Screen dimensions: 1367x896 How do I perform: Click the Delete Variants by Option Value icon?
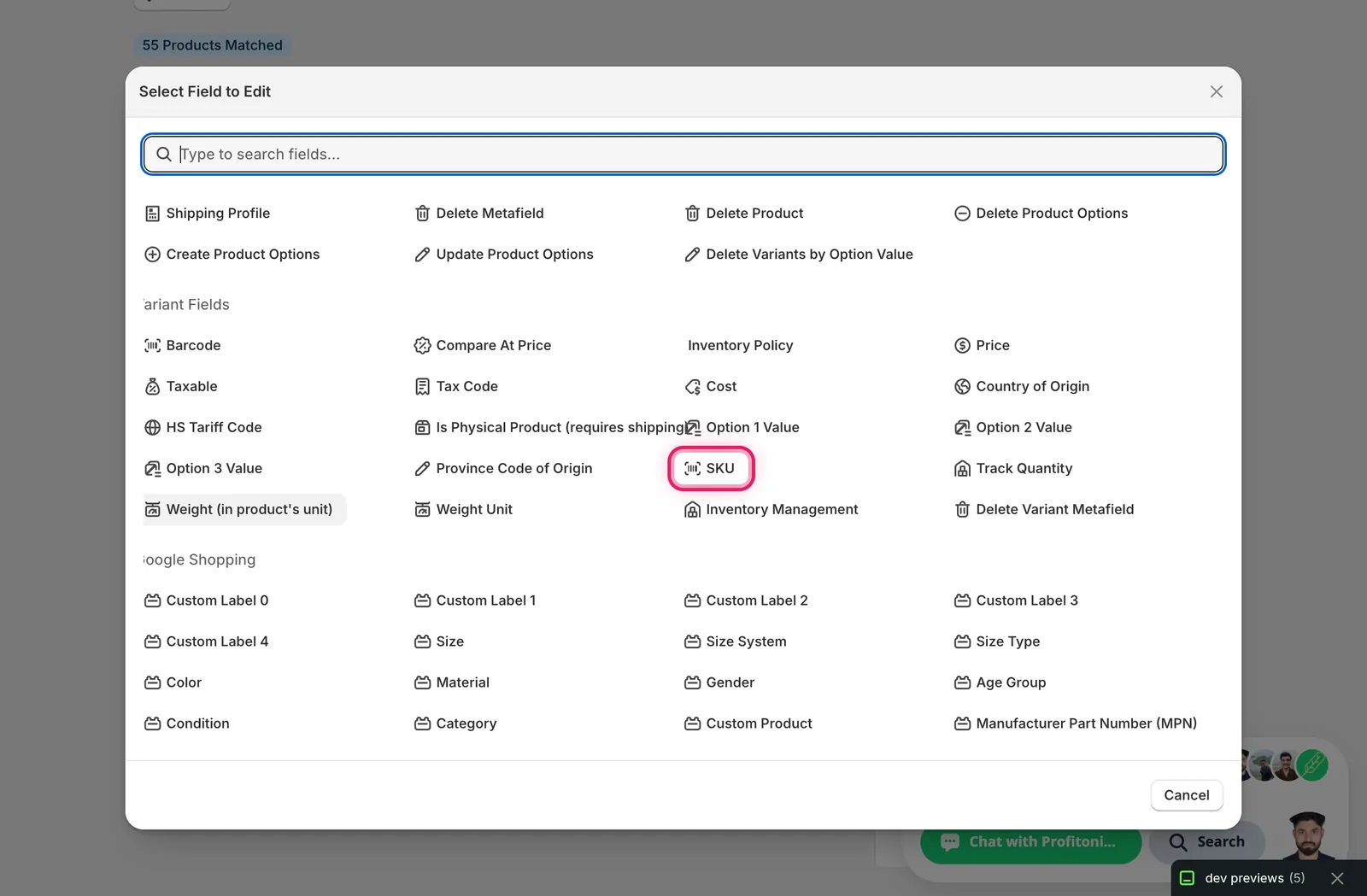(x=692, y=255)
